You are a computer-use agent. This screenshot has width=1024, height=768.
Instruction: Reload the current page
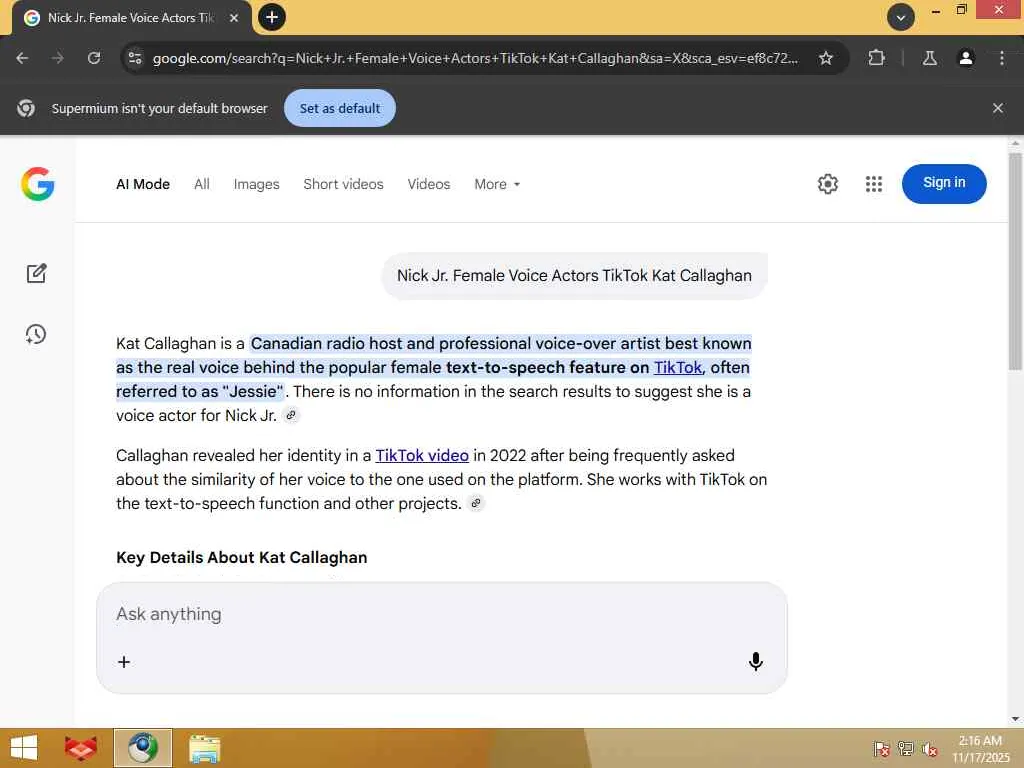tap(94, 58)
